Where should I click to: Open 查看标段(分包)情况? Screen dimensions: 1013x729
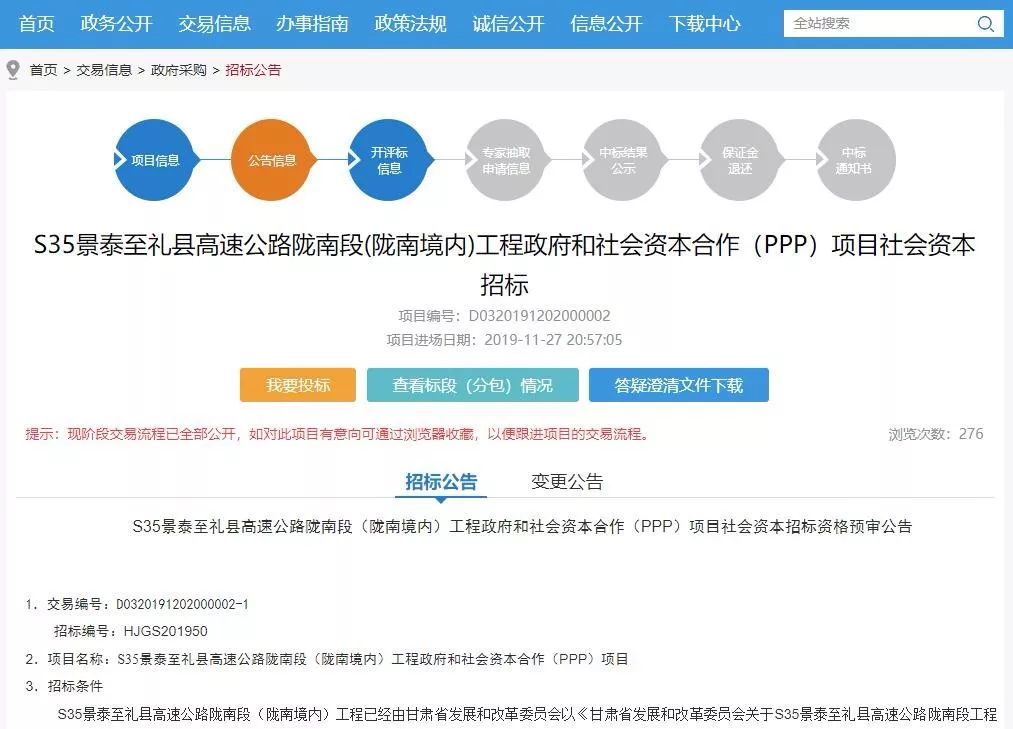[x=471, y=384]
